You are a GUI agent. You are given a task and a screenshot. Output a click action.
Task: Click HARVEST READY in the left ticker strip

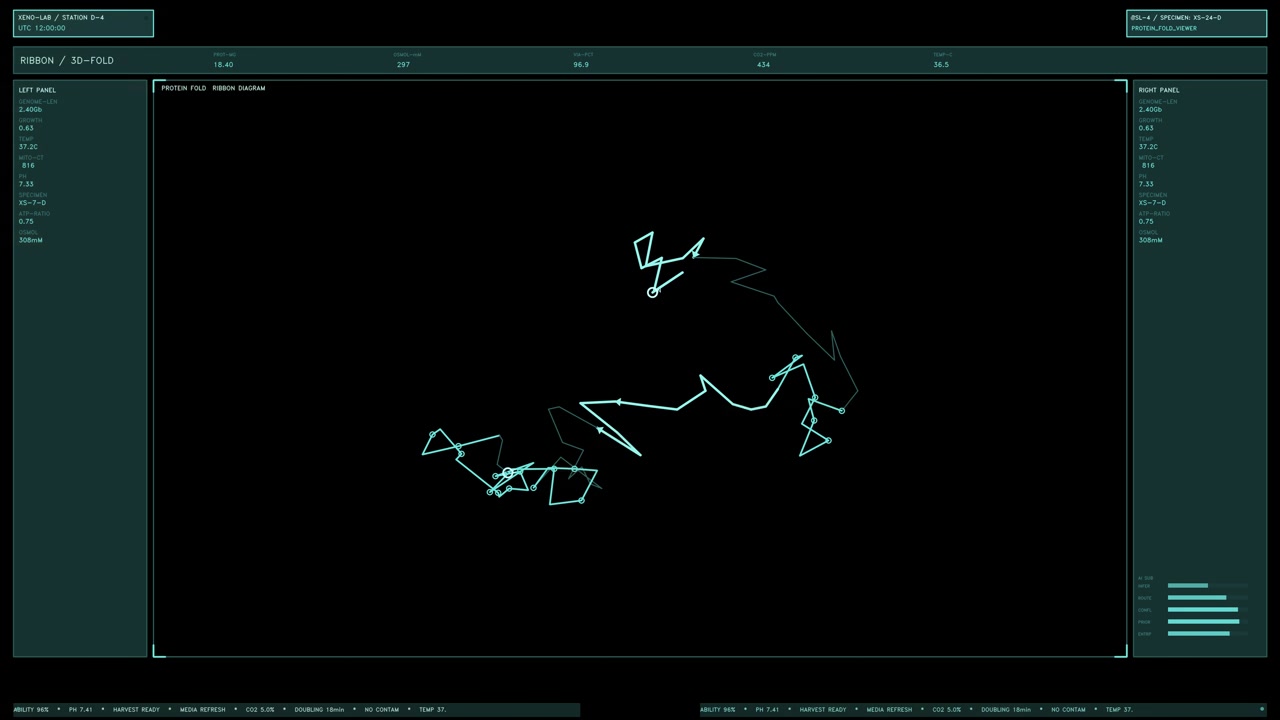point(136,710)
